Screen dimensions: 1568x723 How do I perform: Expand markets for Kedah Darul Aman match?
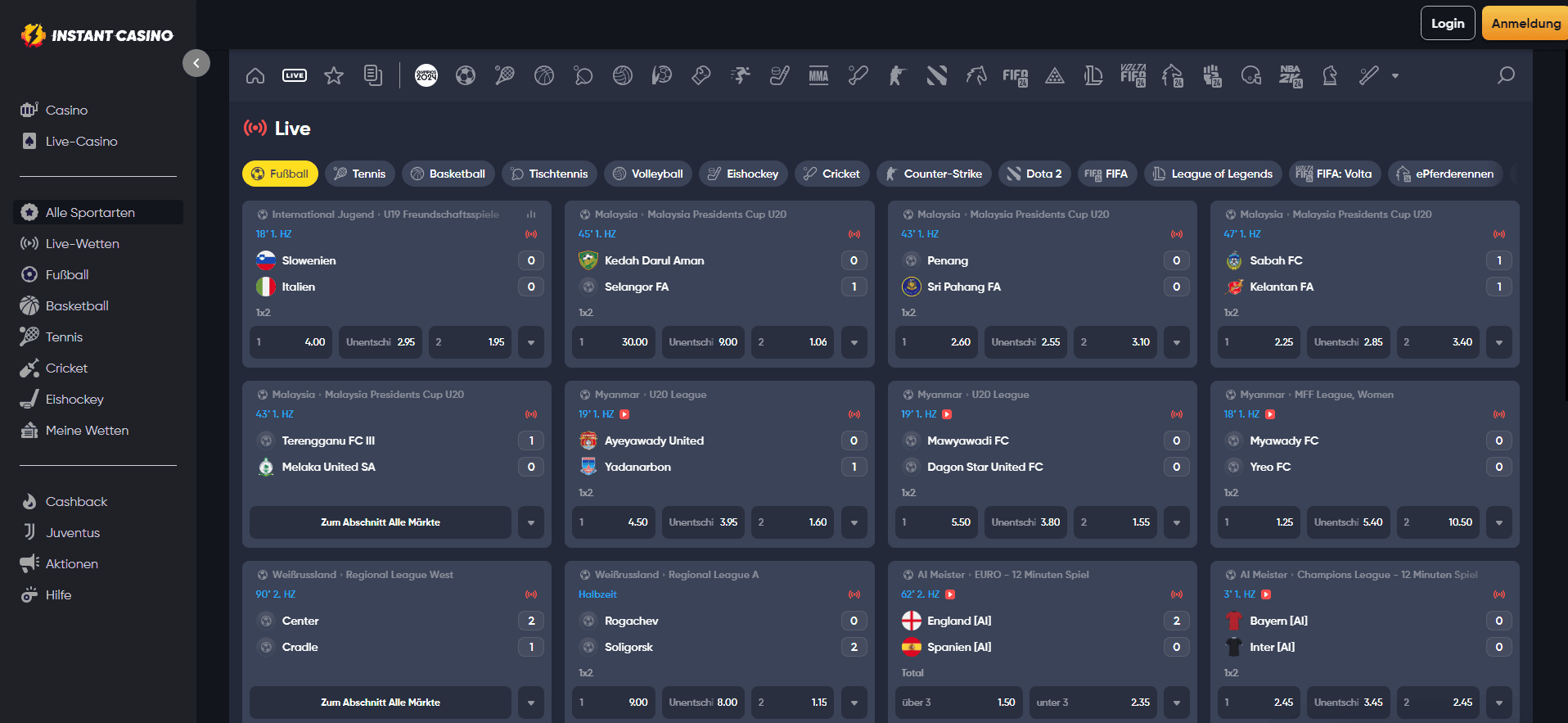854,342
